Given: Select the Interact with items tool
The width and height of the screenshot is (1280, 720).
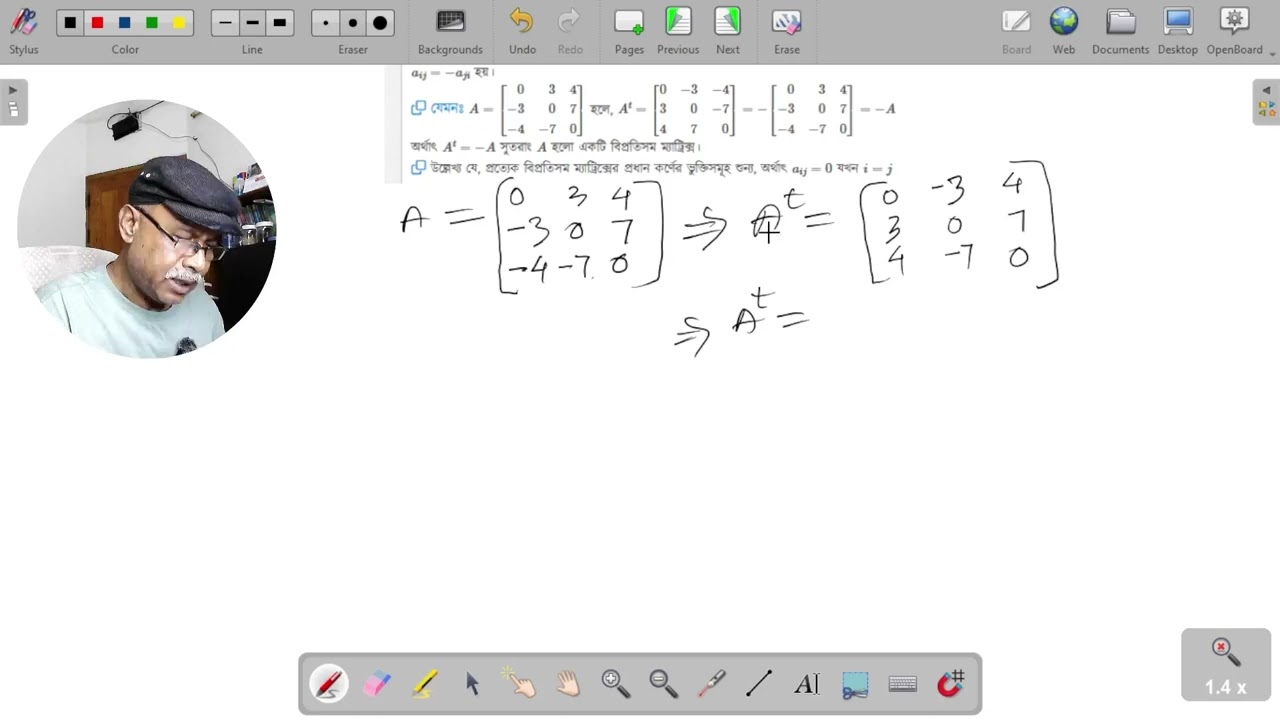Looking at the screenshot, I should (520, 684).
